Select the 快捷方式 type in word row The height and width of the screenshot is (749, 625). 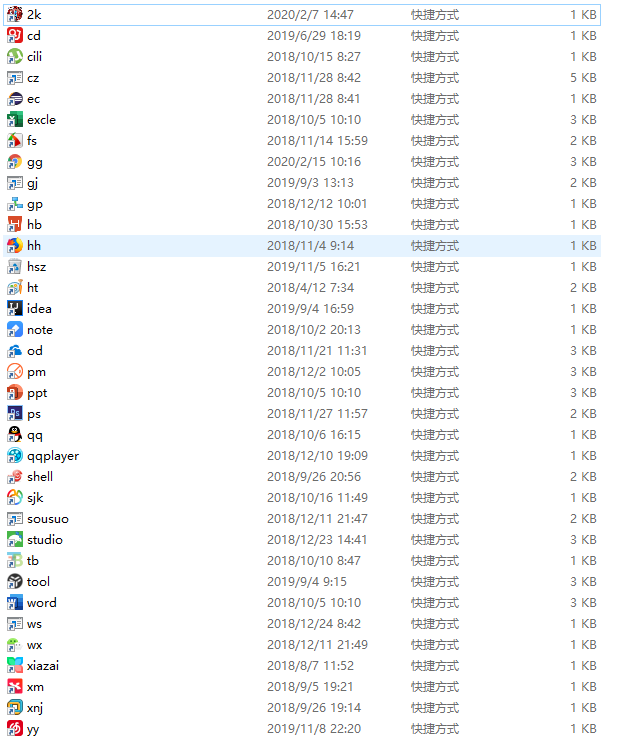[435, 603]
